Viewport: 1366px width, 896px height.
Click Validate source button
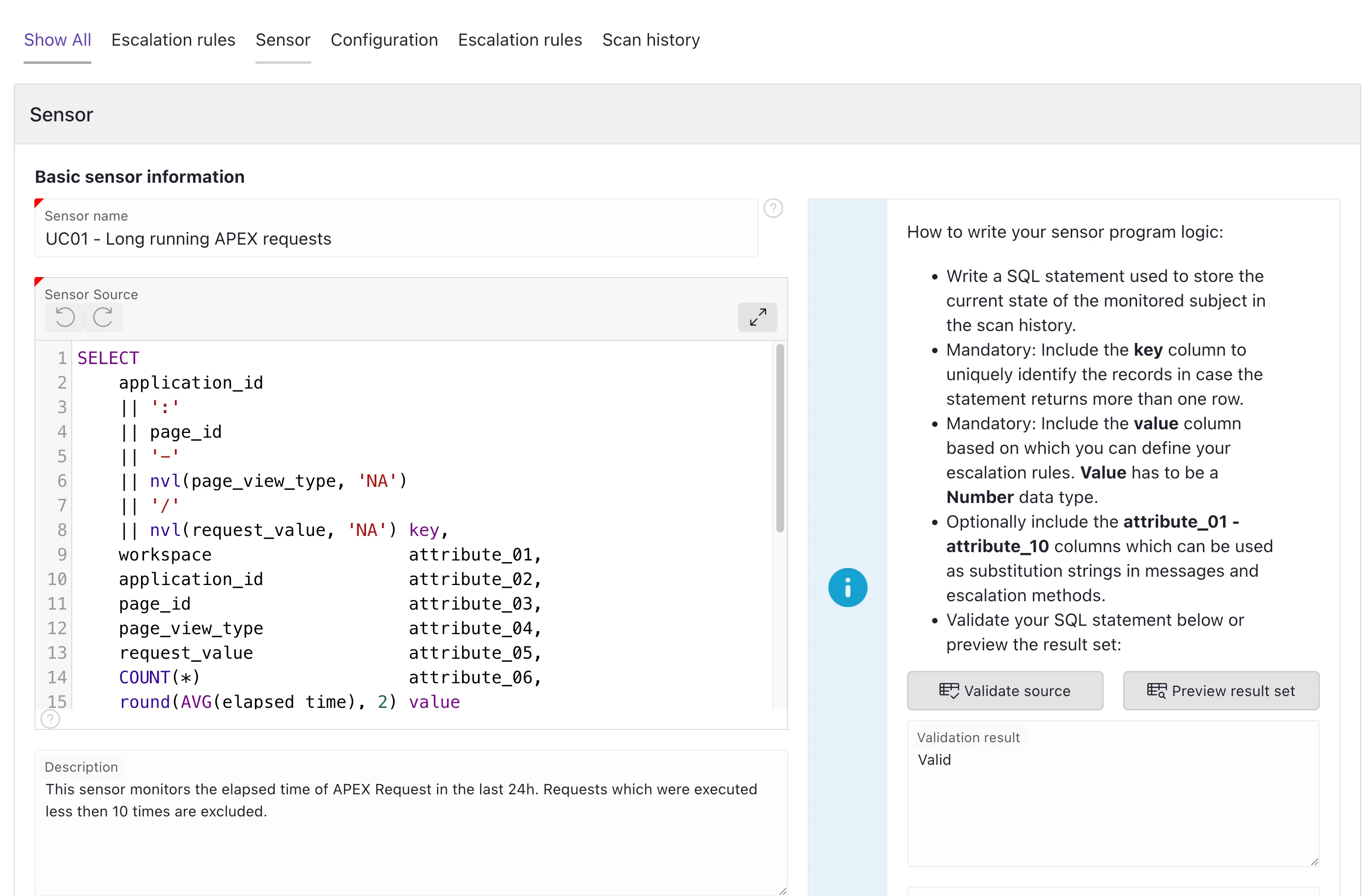1004,691
